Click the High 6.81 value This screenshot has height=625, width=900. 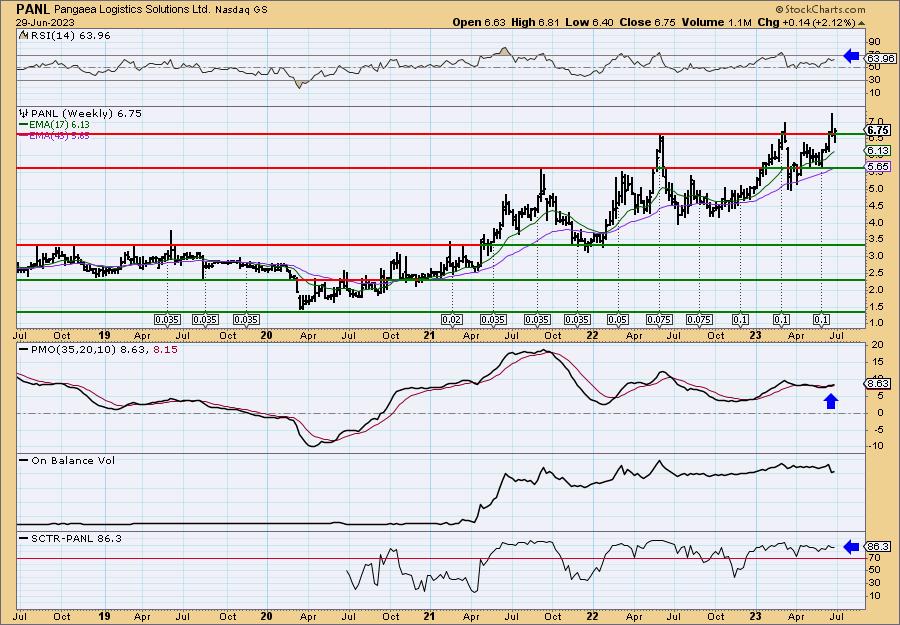537,22
